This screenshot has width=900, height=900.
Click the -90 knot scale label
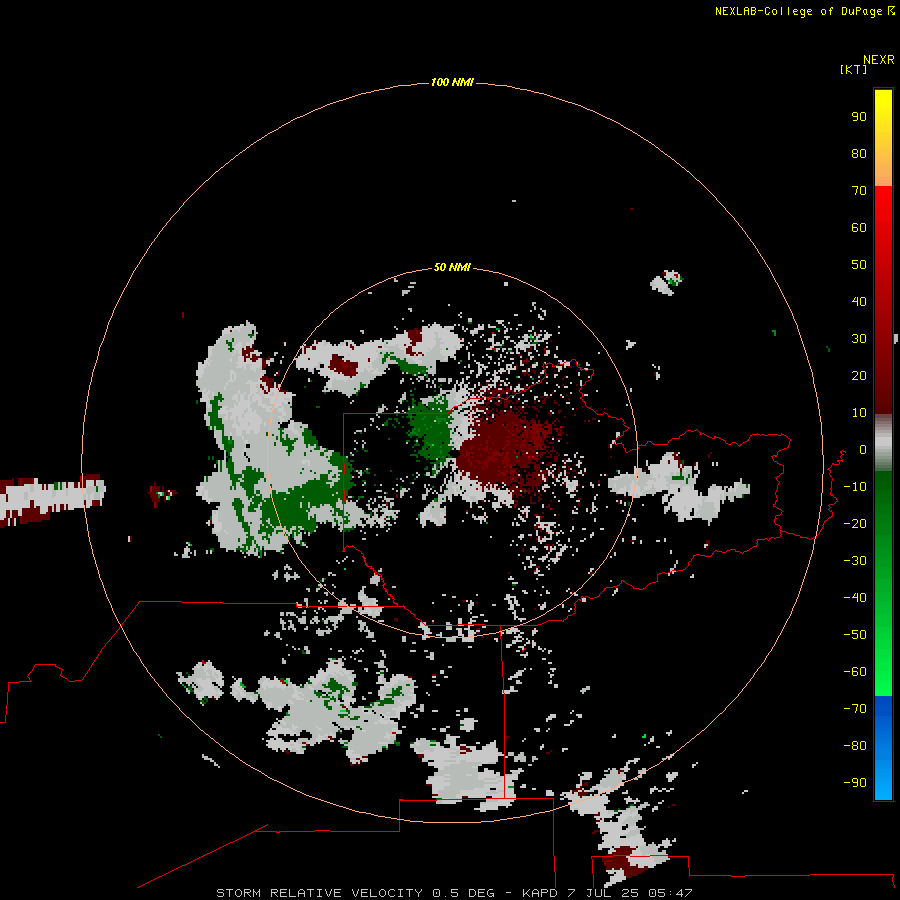(855, 783)
